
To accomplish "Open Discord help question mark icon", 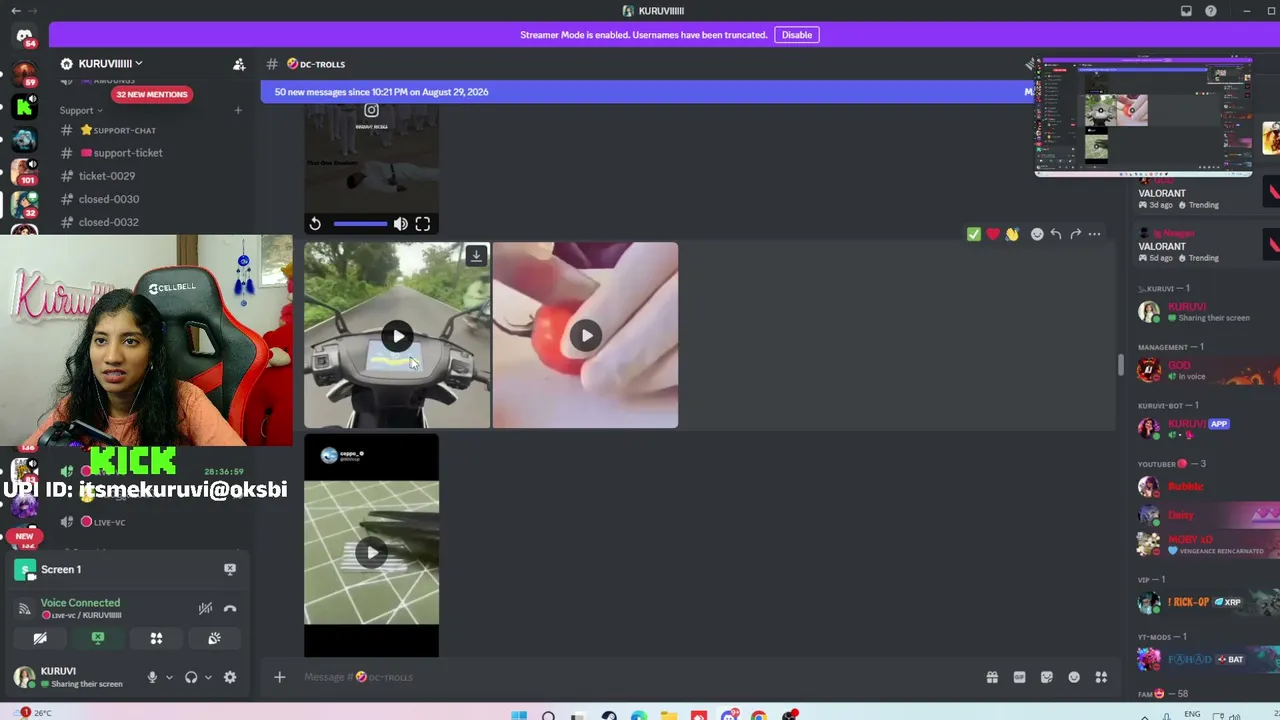I will point(1211,11).
